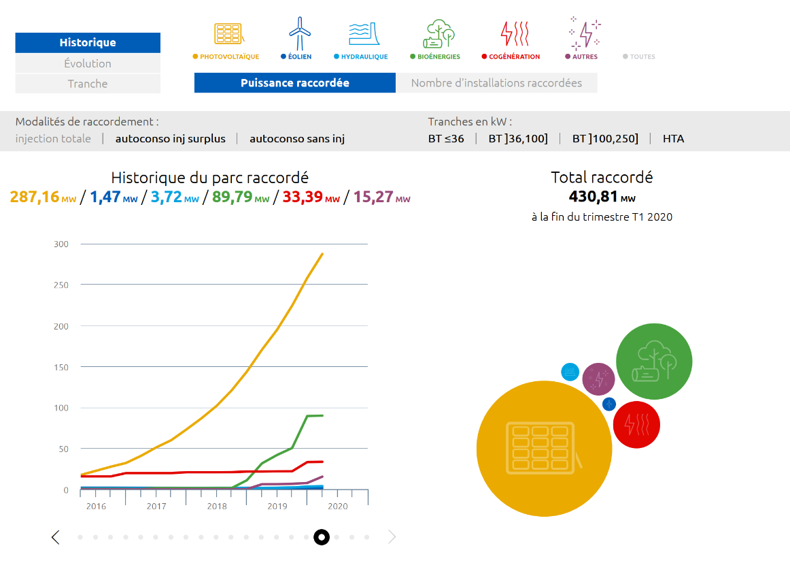The height and width of the screenshot is (561, 790).
Task: Toggle the 'injection totale' connection filter
Action: pyautogui.click(x=53, y=139)
